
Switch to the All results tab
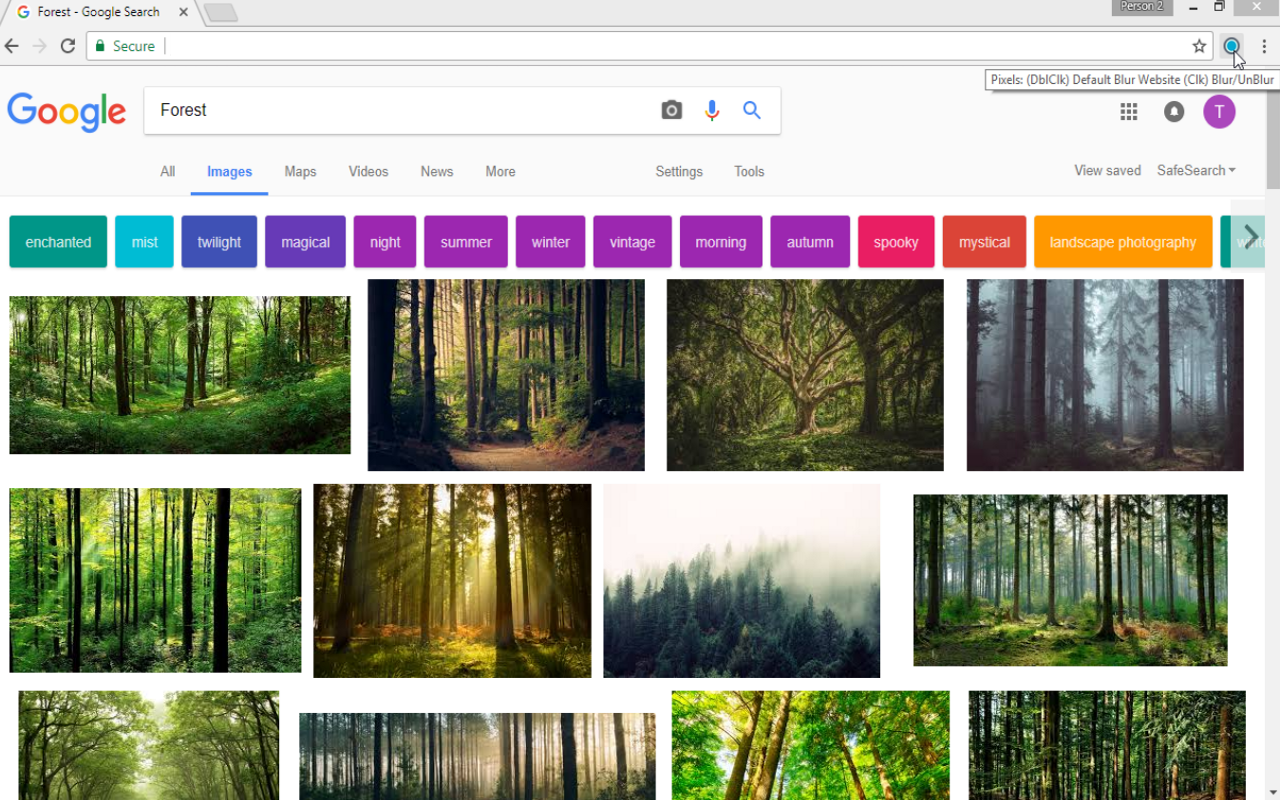coord(168,172)
